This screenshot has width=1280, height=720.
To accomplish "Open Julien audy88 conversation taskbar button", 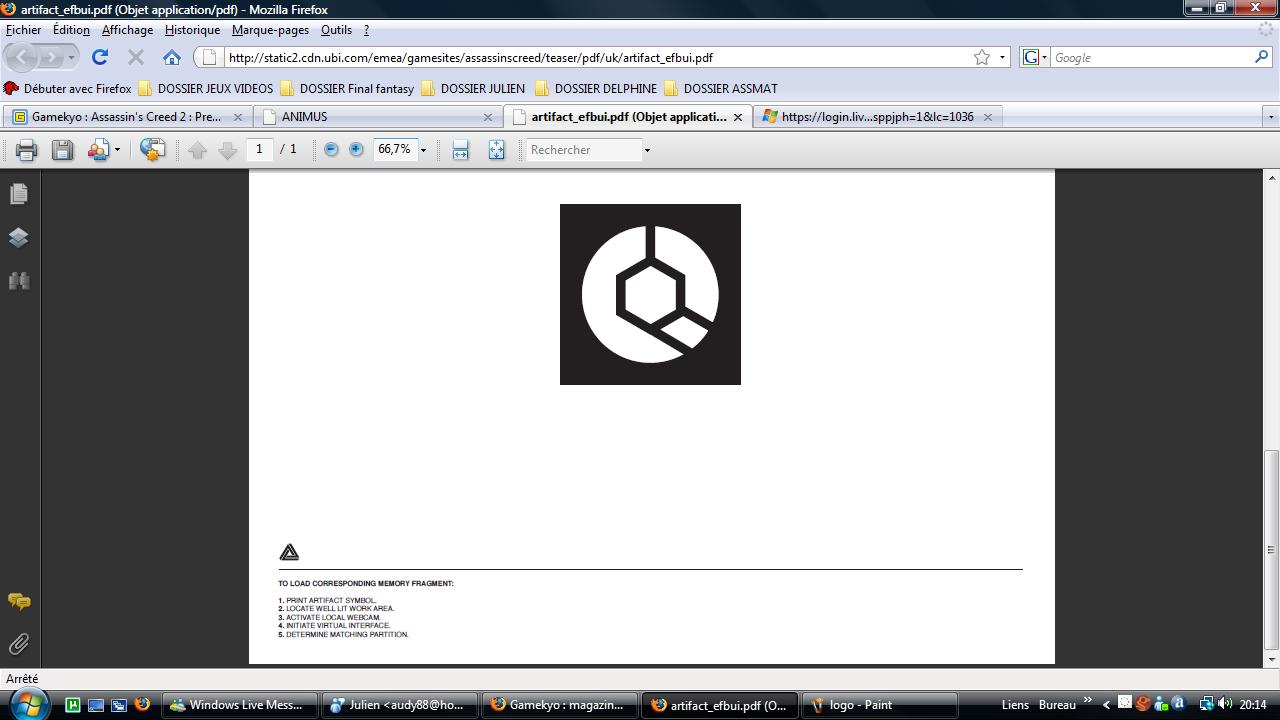I will [x=400, y=704].
